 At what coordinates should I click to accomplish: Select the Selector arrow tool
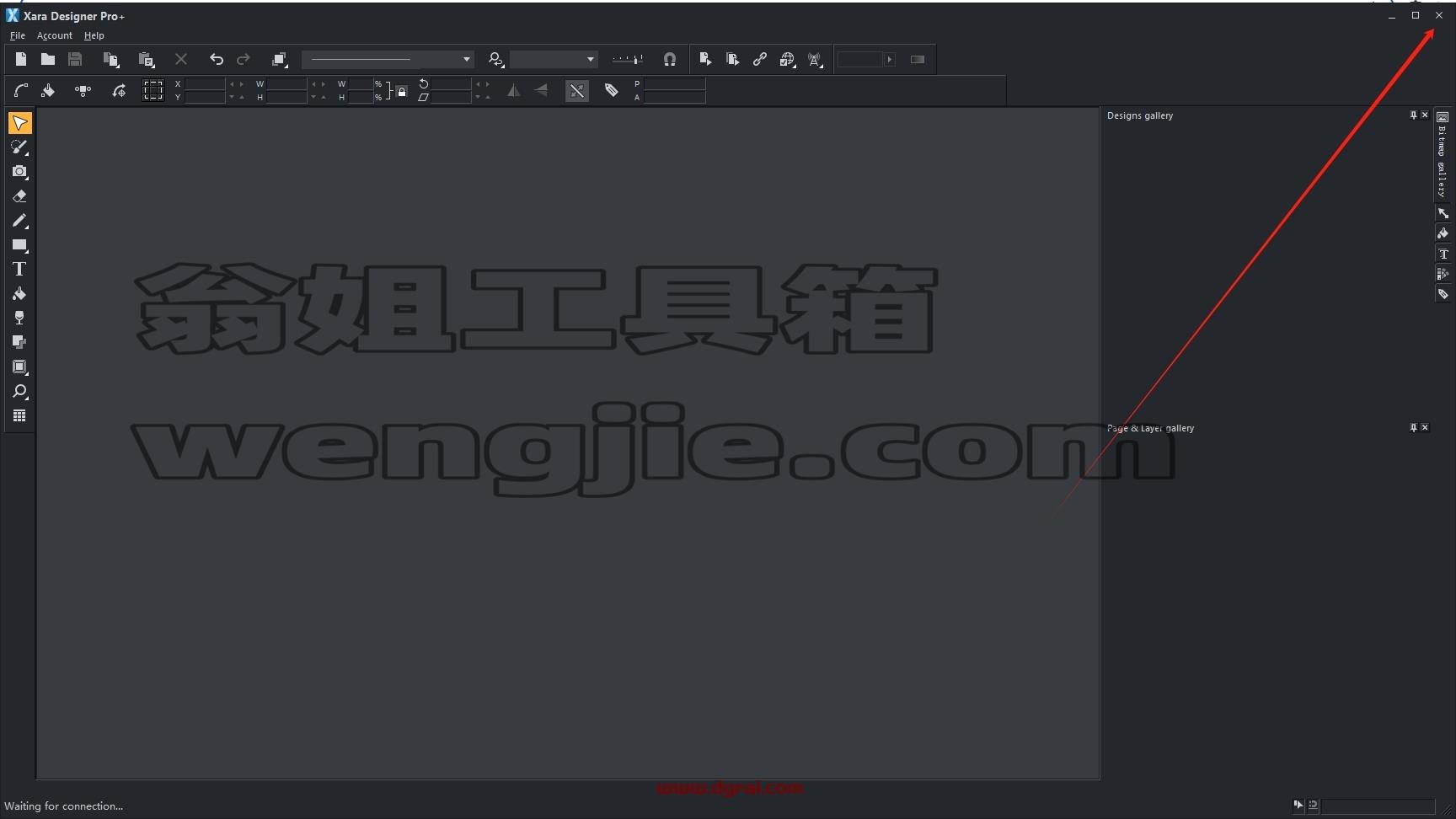(x=19, y=123)
